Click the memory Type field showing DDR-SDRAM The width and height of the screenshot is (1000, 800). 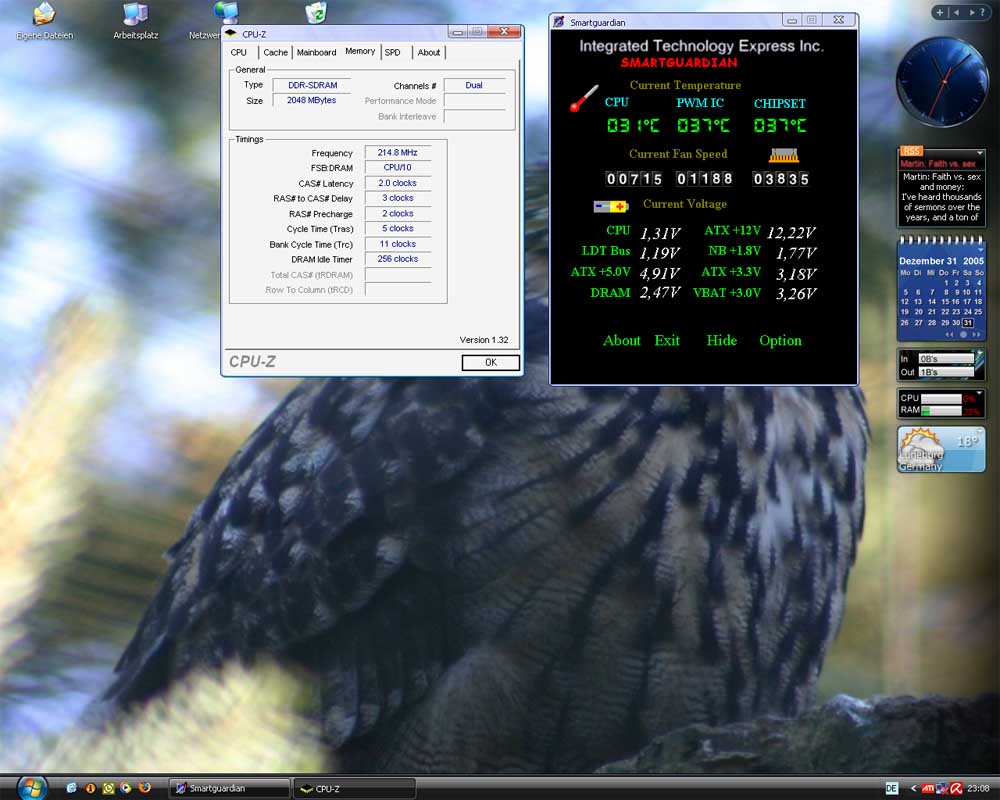point(312,85)
